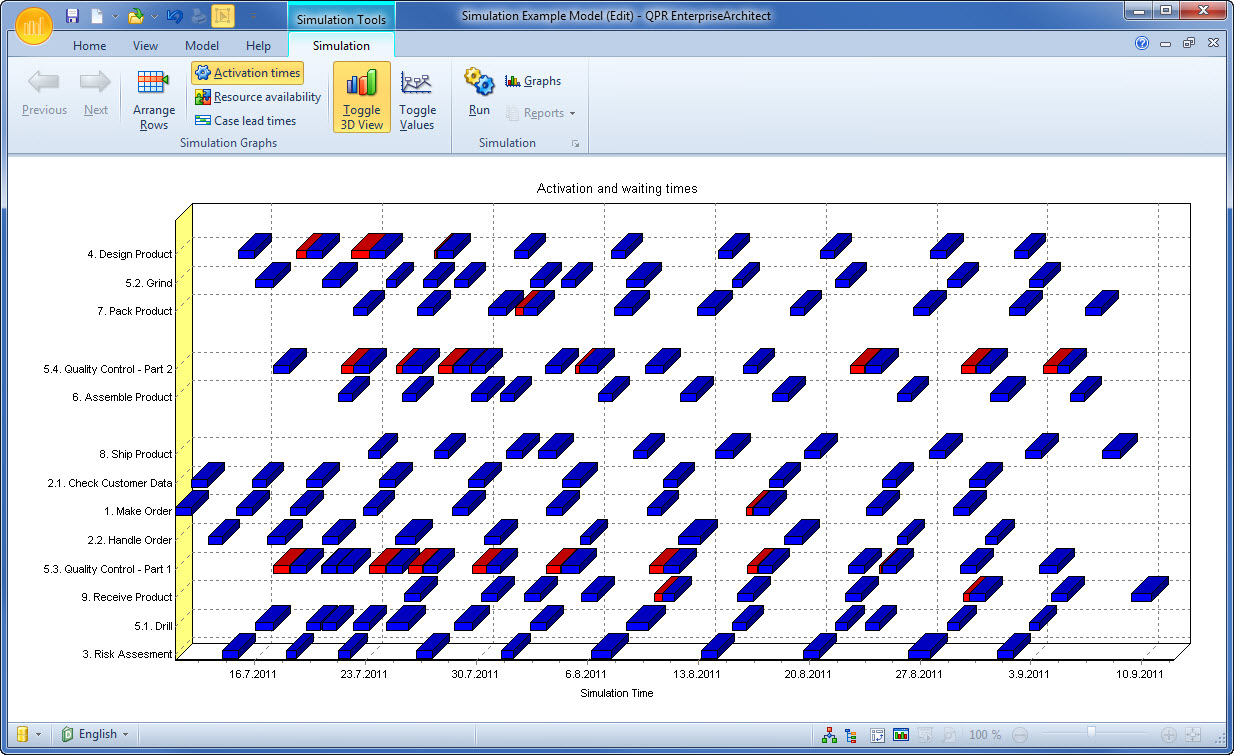This screenshot has height=755, width=1234.
Task: Show the Resource availability graph
Action: click(x=258, y=96)
